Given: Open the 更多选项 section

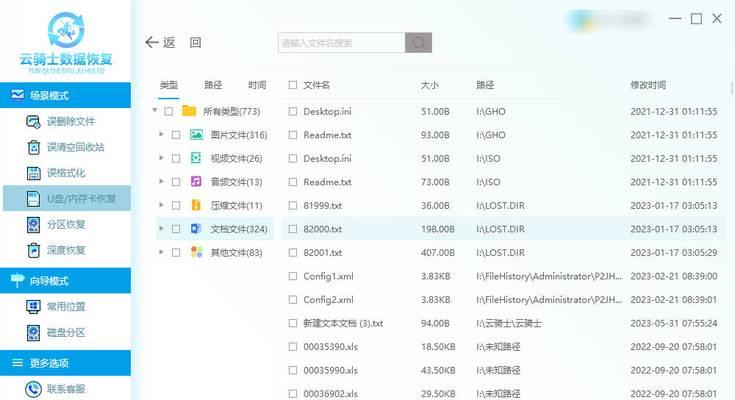Looking at the screenshot, I should point(65,362).
